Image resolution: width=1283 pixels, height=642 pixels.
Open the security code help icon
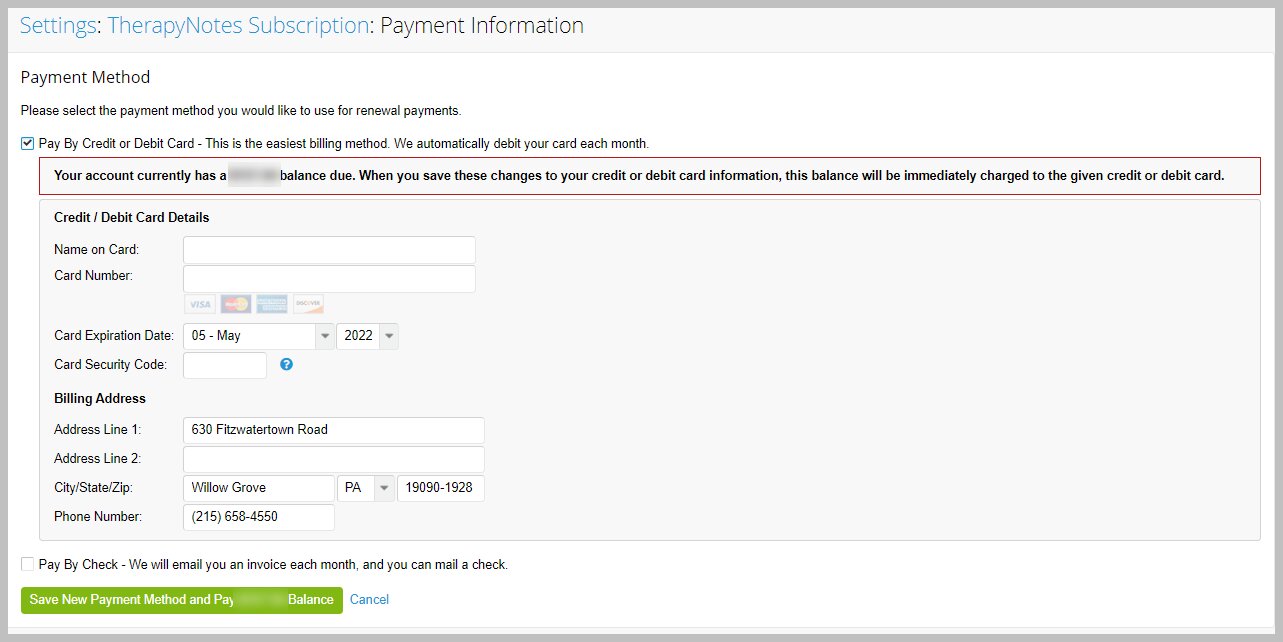287,364
